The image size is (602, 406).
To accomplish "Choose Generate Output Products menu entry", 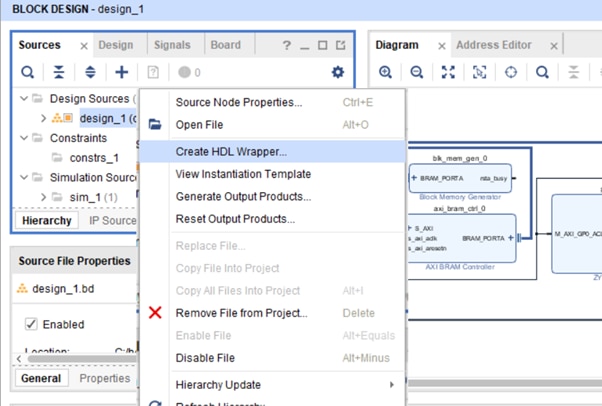I will click(x=272, y=196).
